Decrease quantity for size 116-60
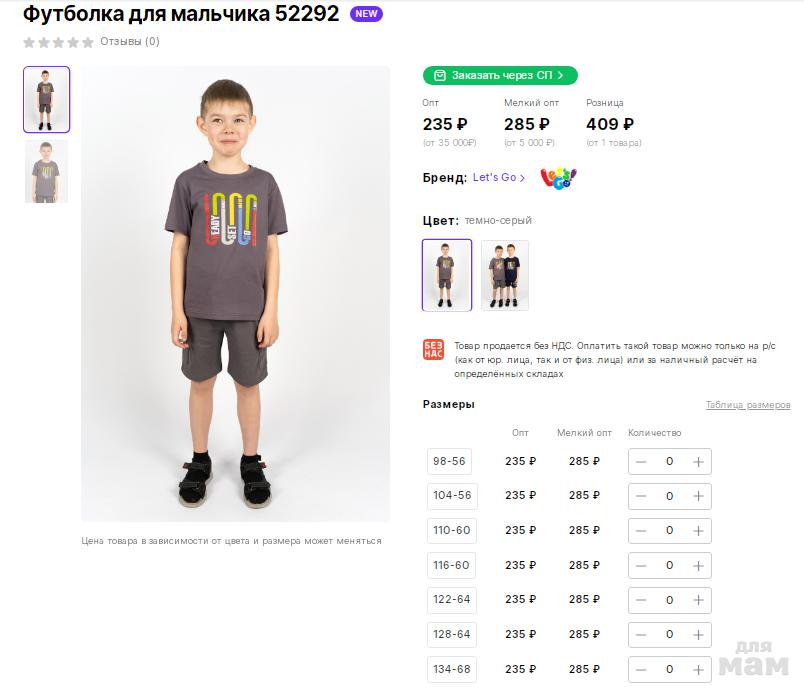 (641, 565)
